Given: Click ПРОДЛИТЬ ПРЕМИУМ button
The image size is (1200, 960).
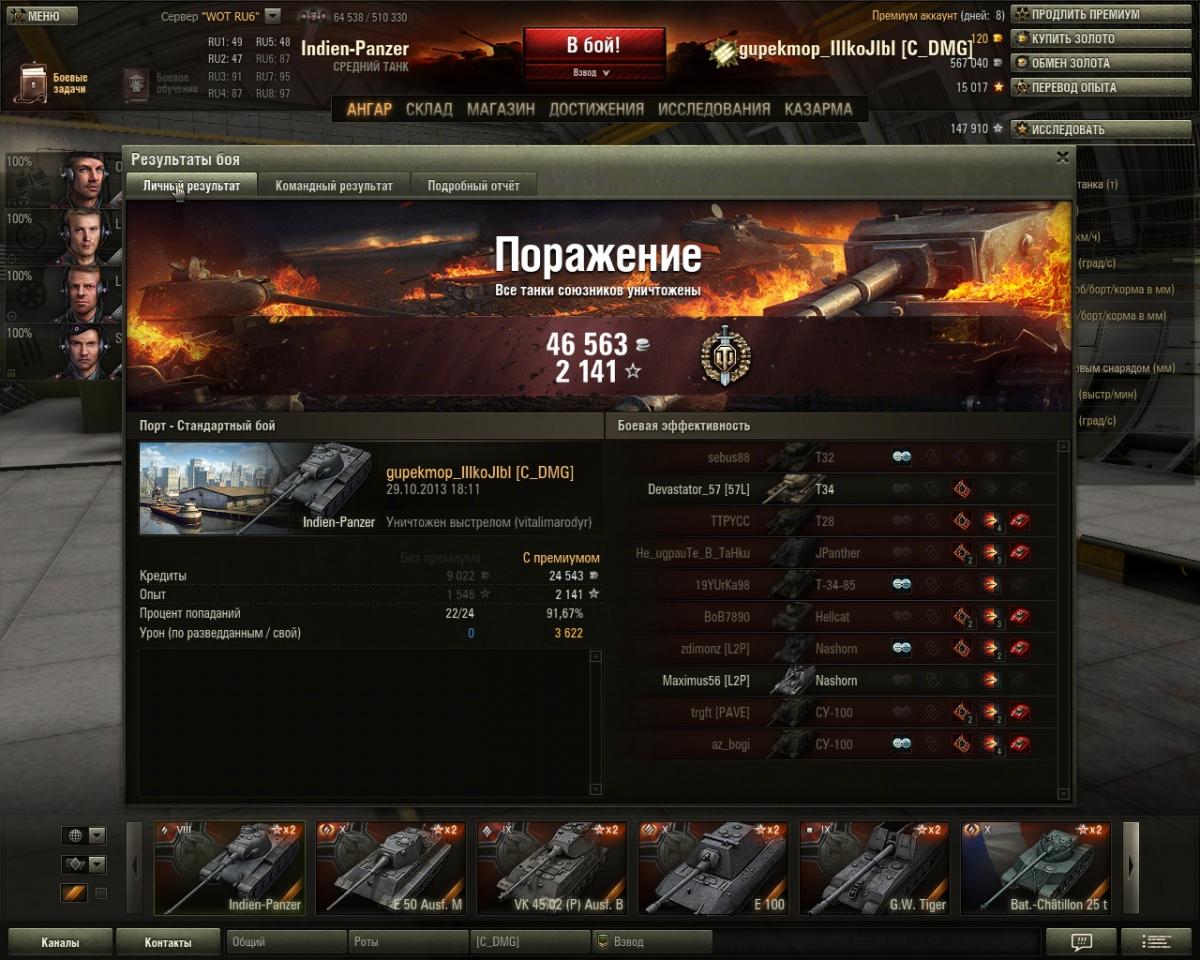Looking at the screenshot, I should [1100, 14].
